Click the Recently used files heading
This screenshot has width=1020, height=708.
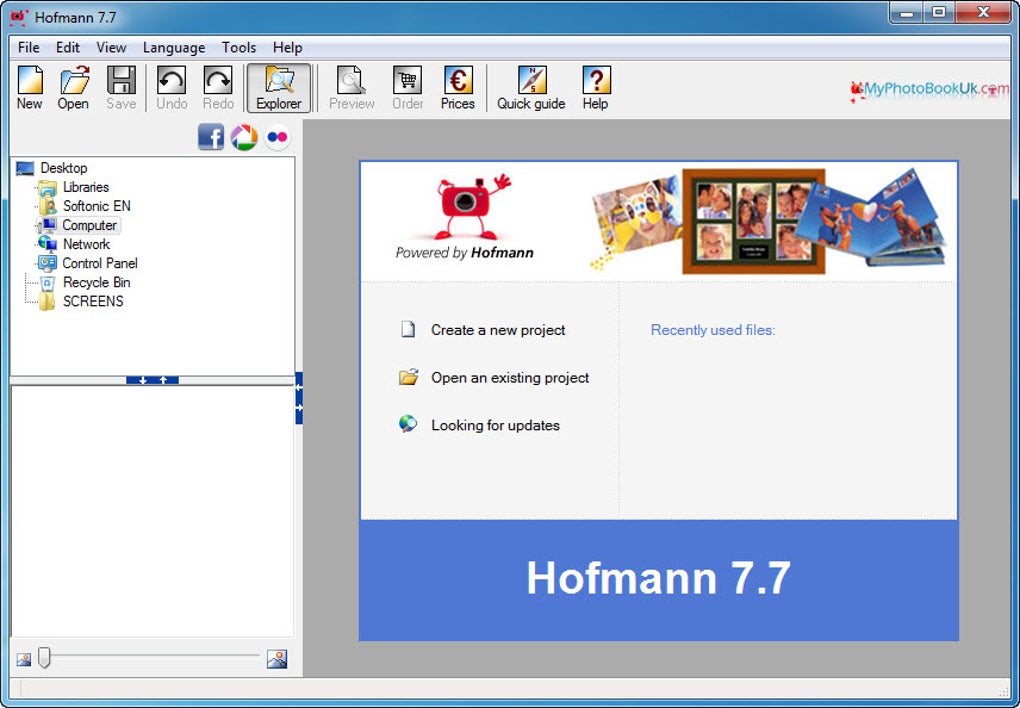click(713, 330)
